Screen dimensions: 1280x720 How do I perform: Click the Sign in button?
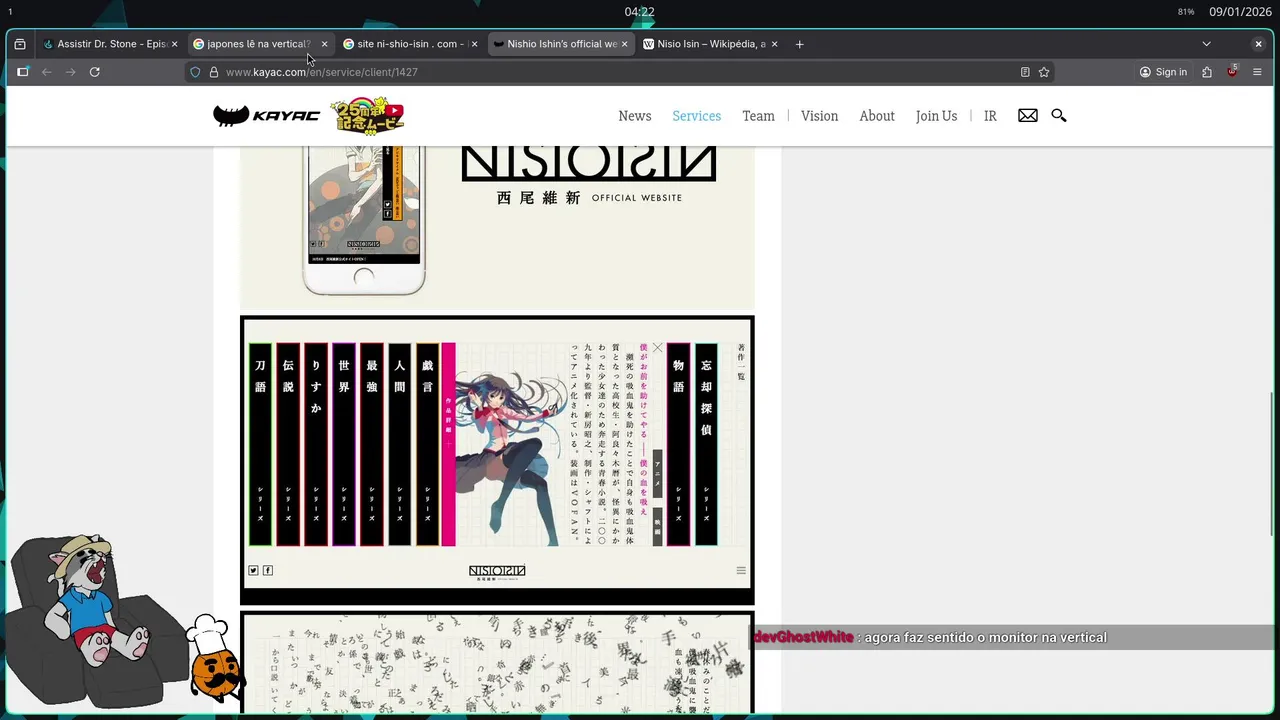click(x=1163, y=72)
